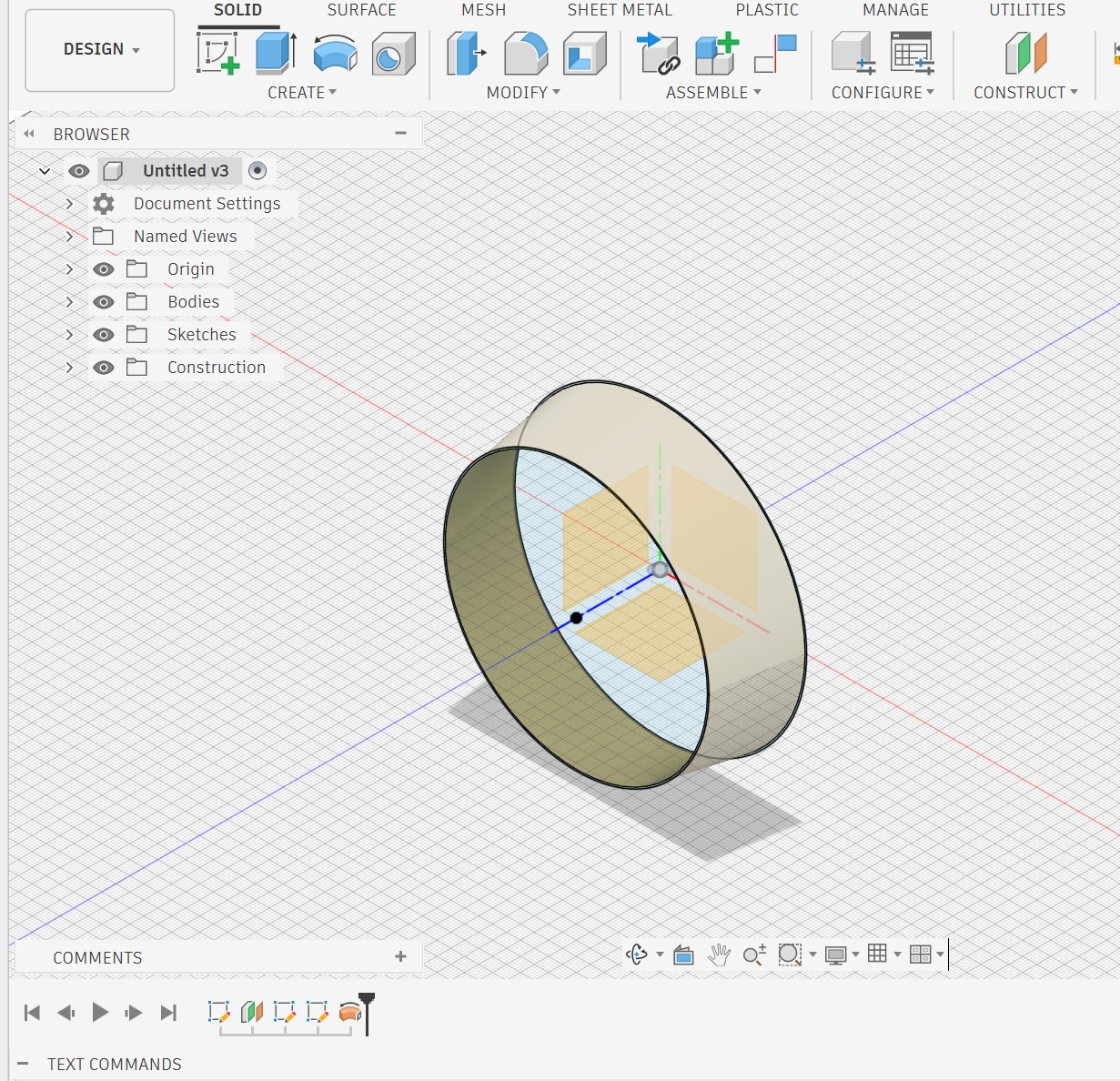Select the Create Sketch tool
Image resolution: width=1120 pixels, height=1081 pixels.
click(x=218, y=53)
